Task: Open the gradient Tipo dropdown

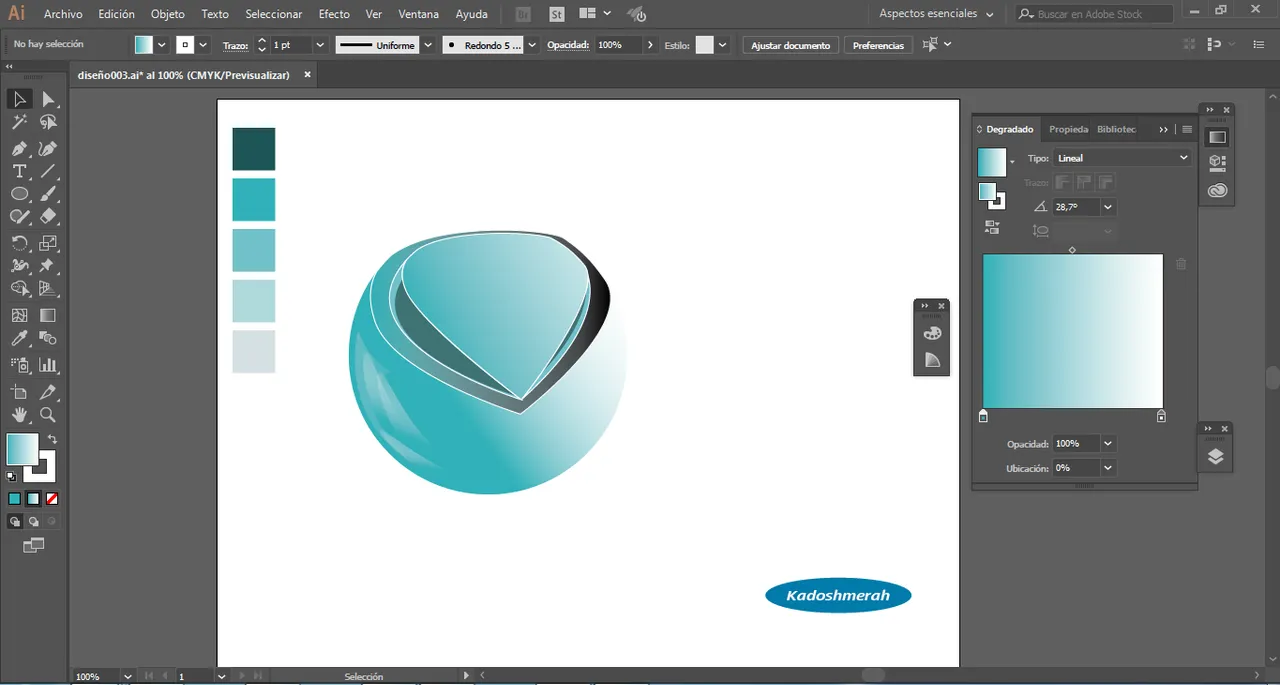Action: [1122, 158]
